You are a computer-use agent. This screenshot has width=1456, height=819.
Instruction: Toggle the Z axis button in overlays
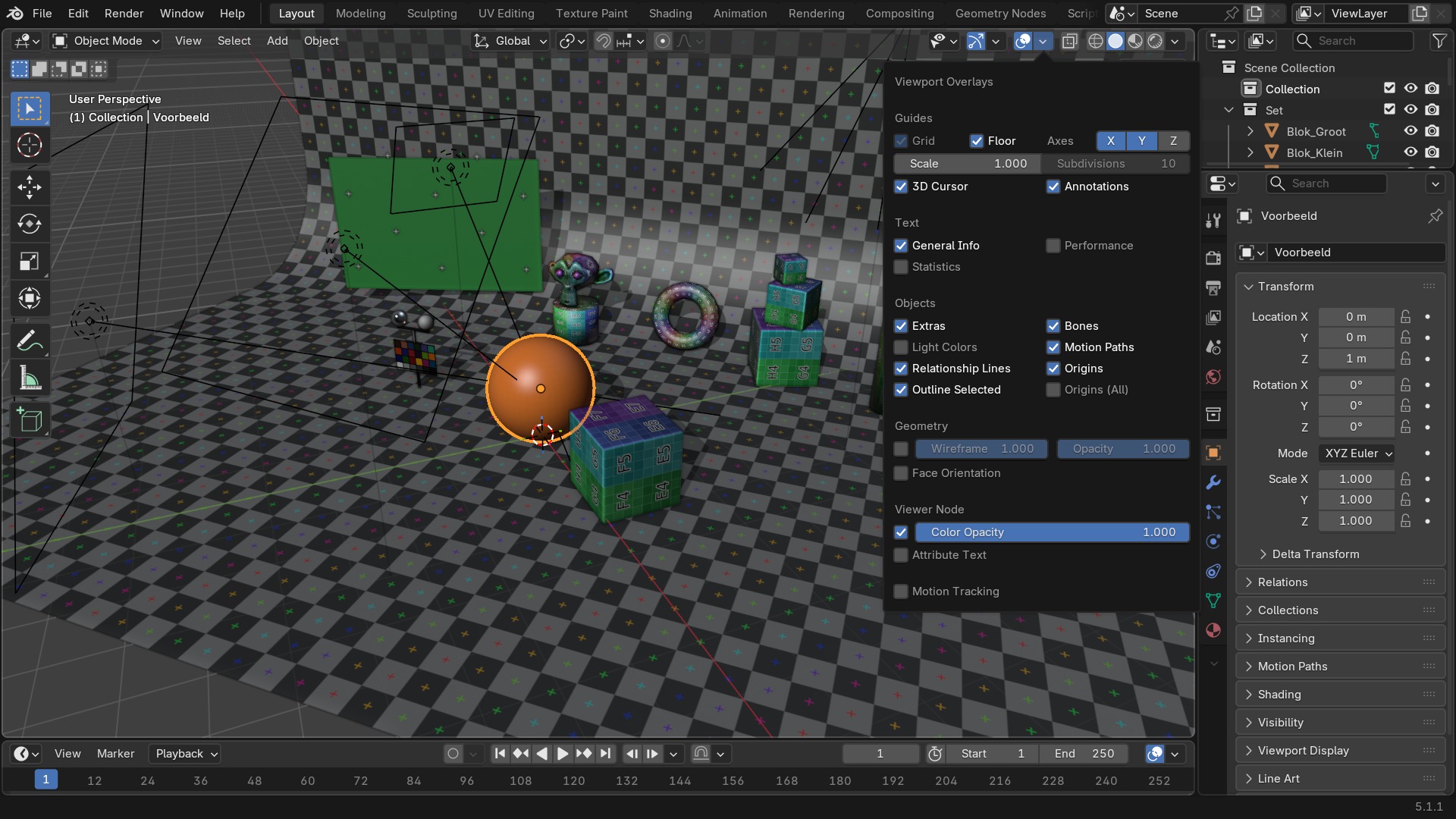[x=1173, y=141]
